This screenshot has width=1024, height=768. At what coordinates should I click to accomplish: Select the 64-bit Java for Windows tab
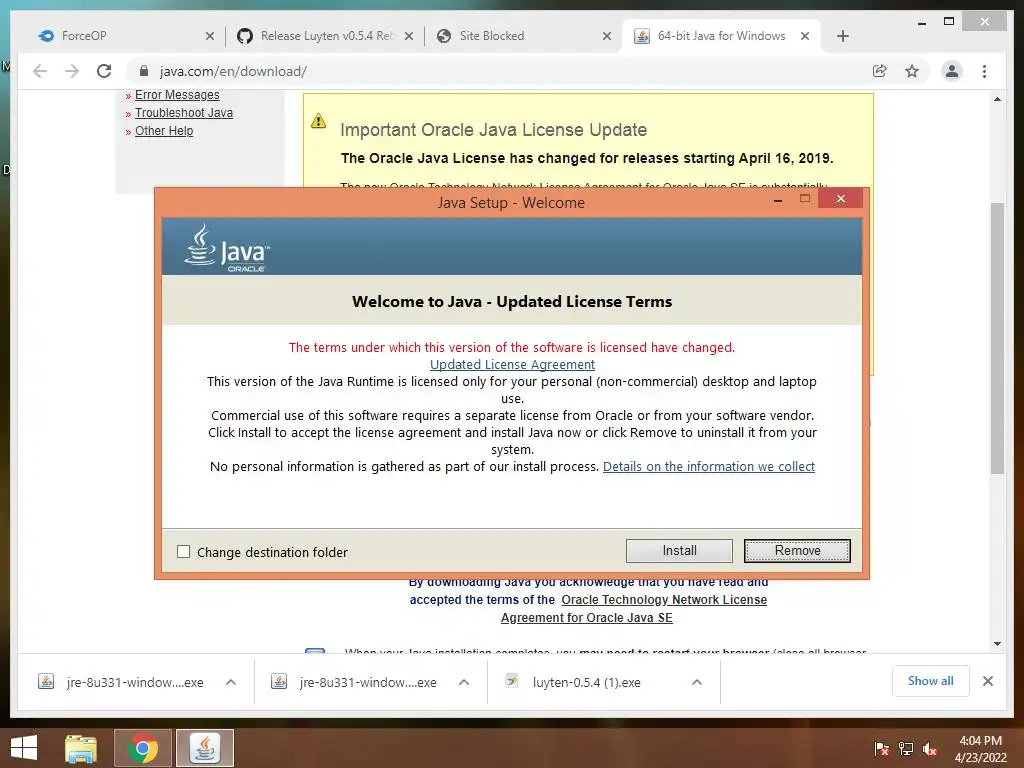722,36
